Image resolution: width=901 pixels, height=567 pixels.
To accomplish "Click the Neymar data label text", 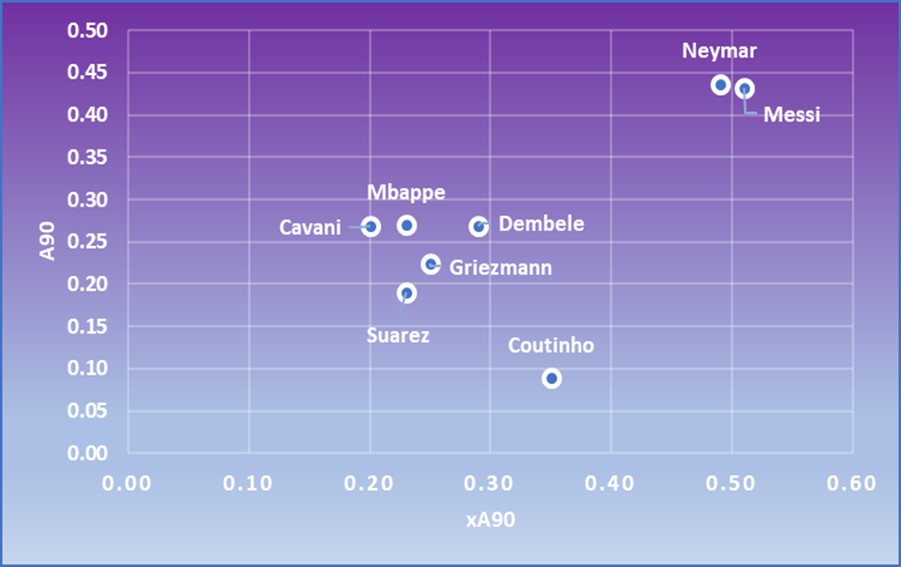I will click(x=720, y=51).
